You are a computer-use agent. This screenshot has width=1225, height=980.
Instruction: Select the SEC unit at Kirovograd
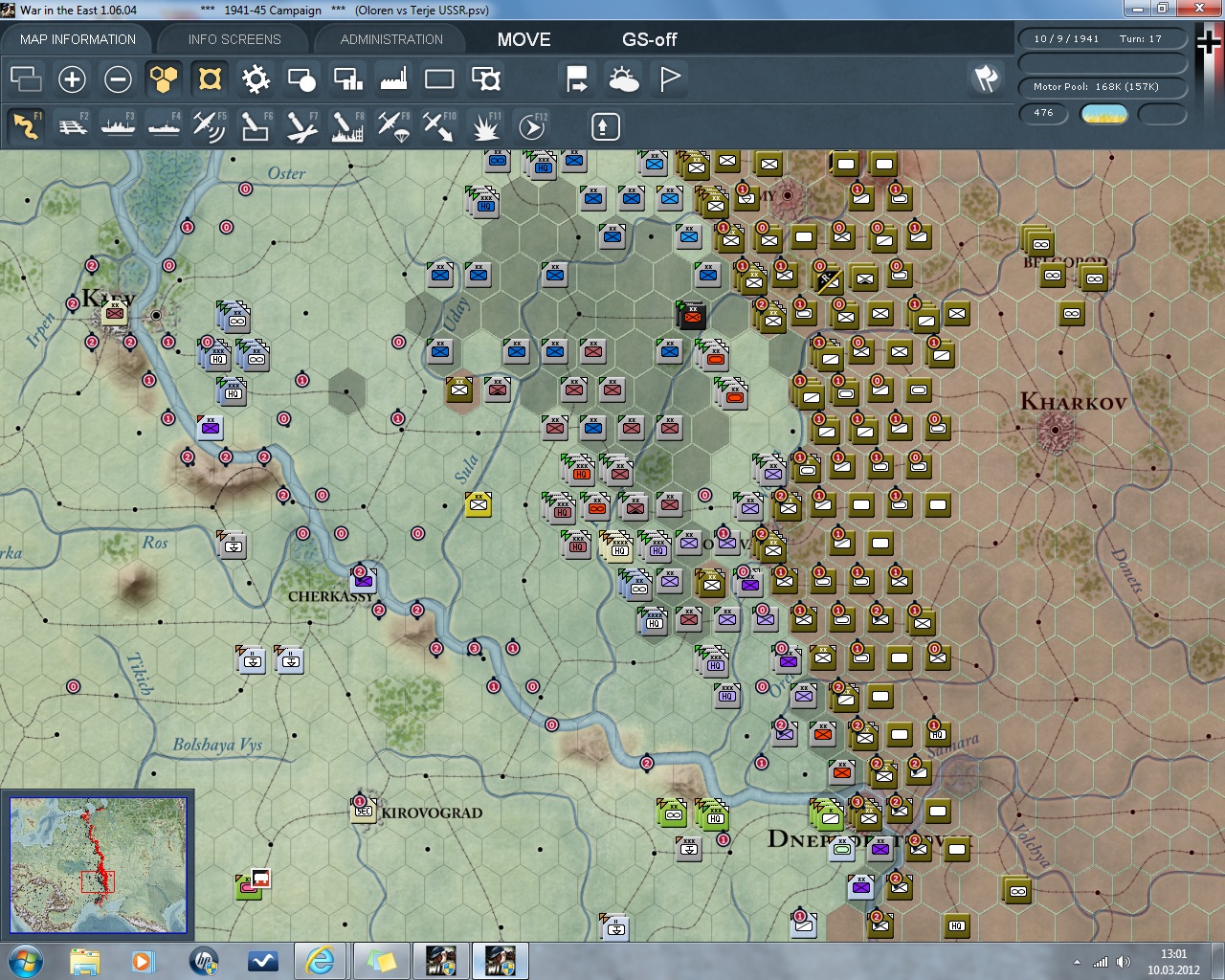pos(364,810)
